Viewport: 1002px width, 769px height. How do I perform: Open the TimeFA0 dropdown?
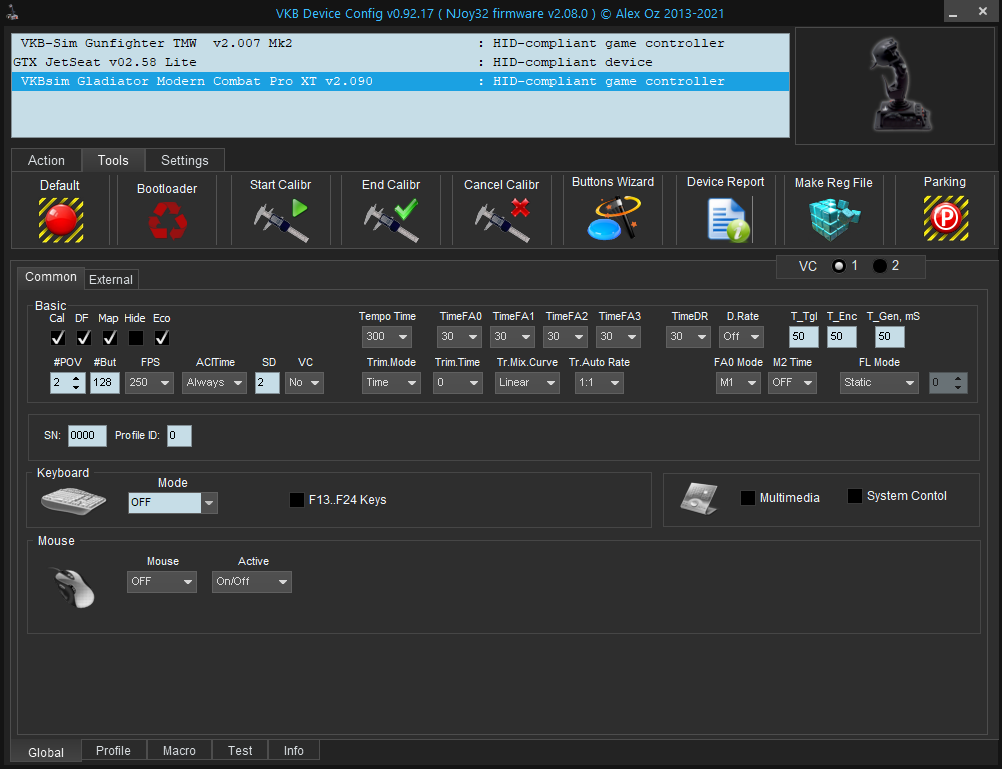(459, 337)
